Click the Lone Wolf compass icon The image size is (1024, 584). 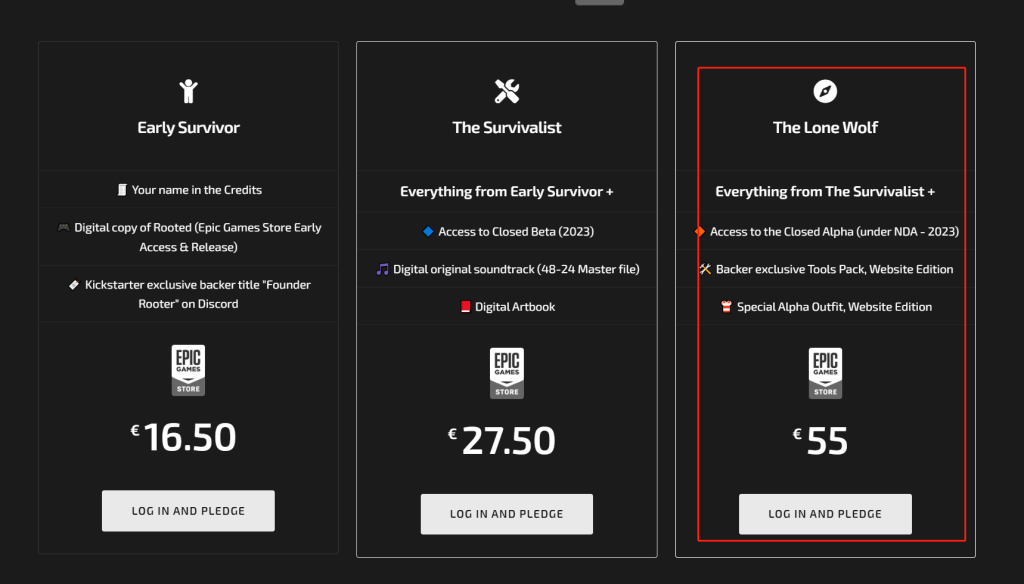[825, 91]
